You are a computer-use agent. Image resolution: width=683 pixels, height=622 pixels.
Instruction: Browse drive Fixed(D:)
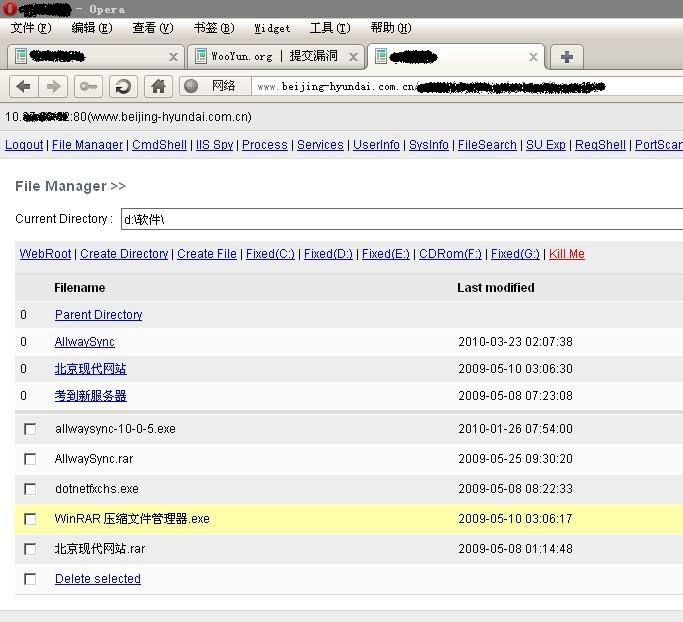pyautogui.click(x=328, y=254)
